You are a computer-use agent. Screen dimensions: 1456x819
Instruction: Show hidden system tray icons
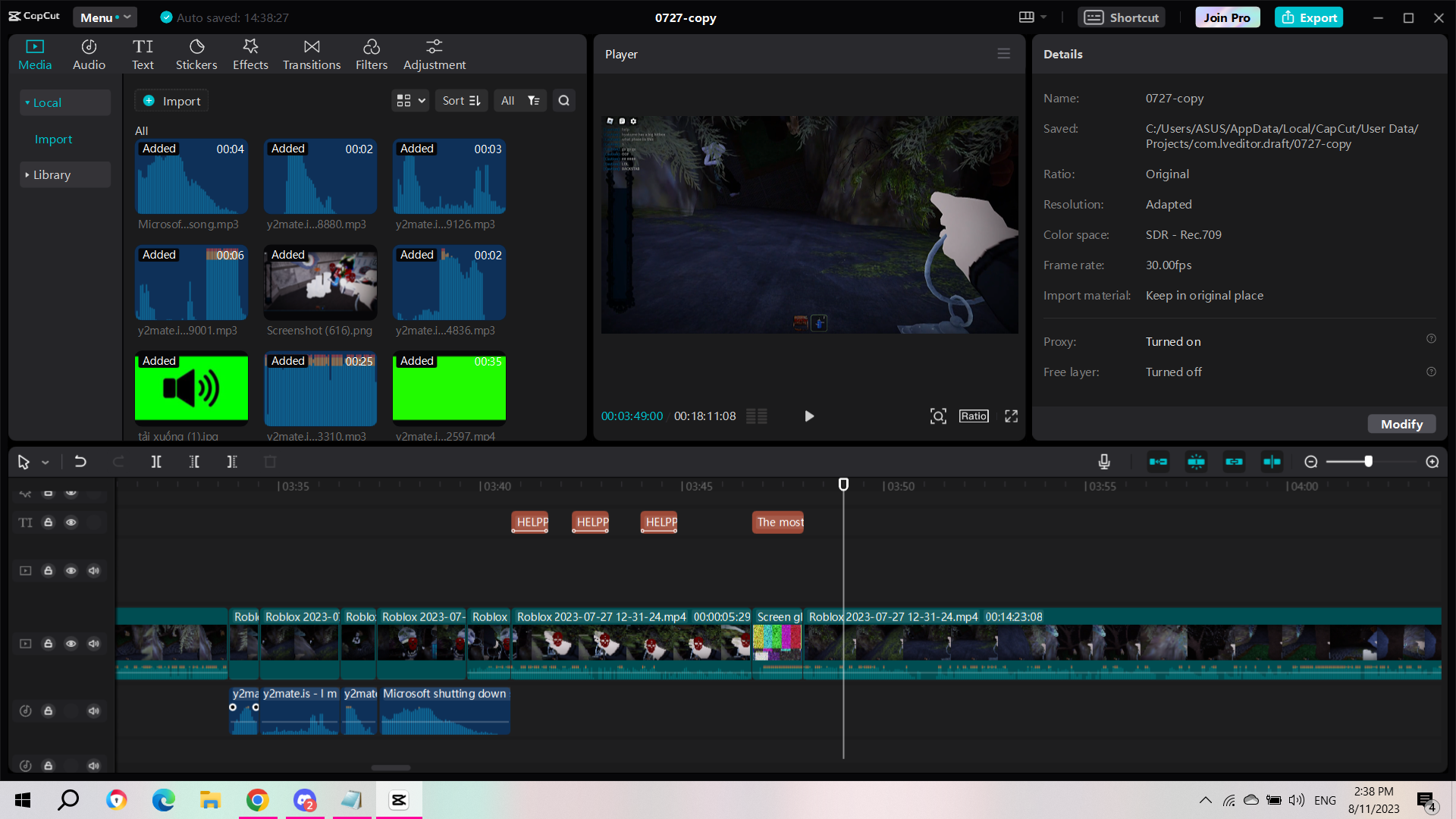pos(1205,800)
